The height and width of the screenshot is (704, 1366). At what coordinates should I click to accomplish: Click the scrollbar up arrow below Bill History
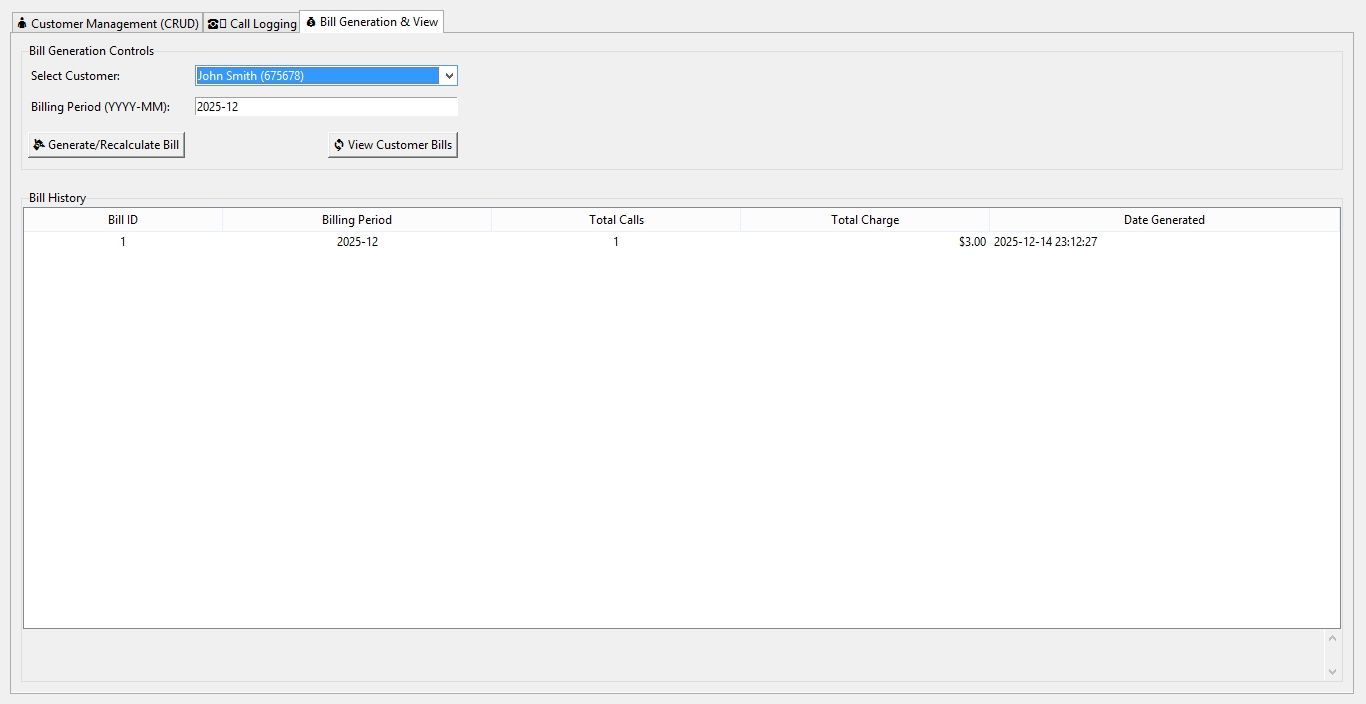[x=1332, y=638]
